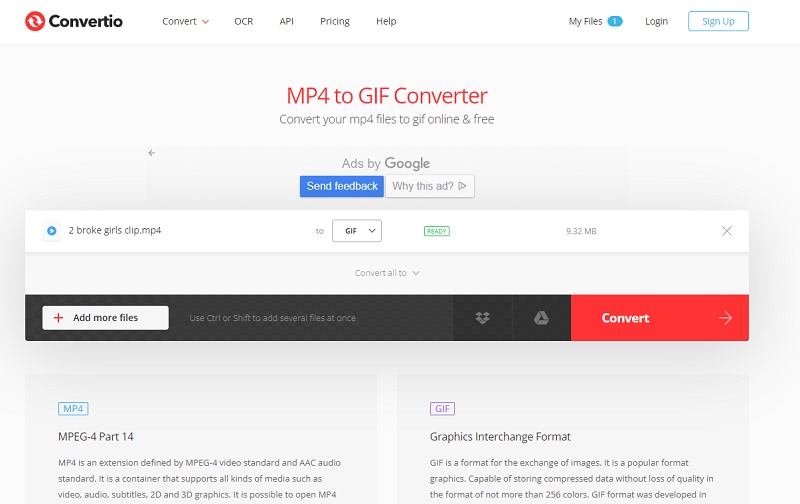The width and height of the screenshot is (800, 504).
Task: Start conversion with the red Convert button
Action: pyautogui.click(x=660, y=318)
